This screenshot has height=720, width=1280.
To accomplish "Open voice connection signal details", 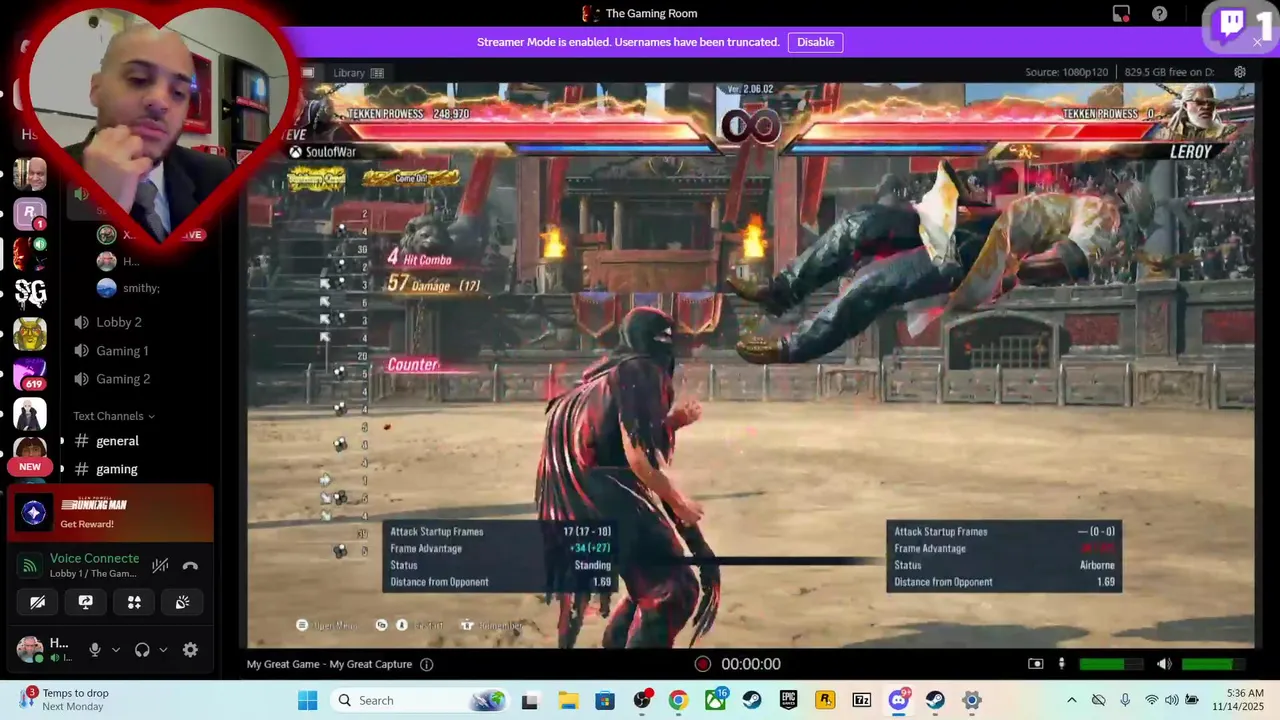I will click(30, 566).
